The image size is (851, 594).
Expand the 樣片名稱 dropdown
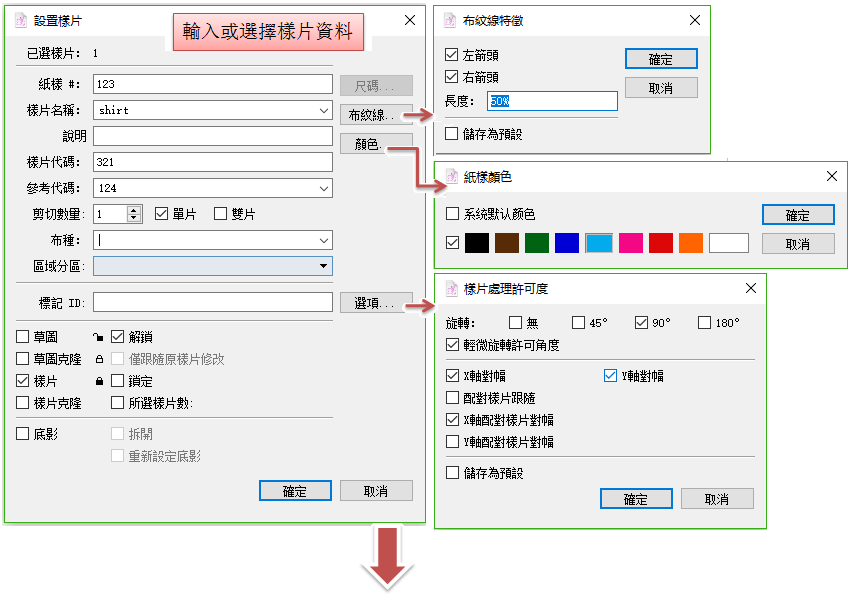(323, 110)
